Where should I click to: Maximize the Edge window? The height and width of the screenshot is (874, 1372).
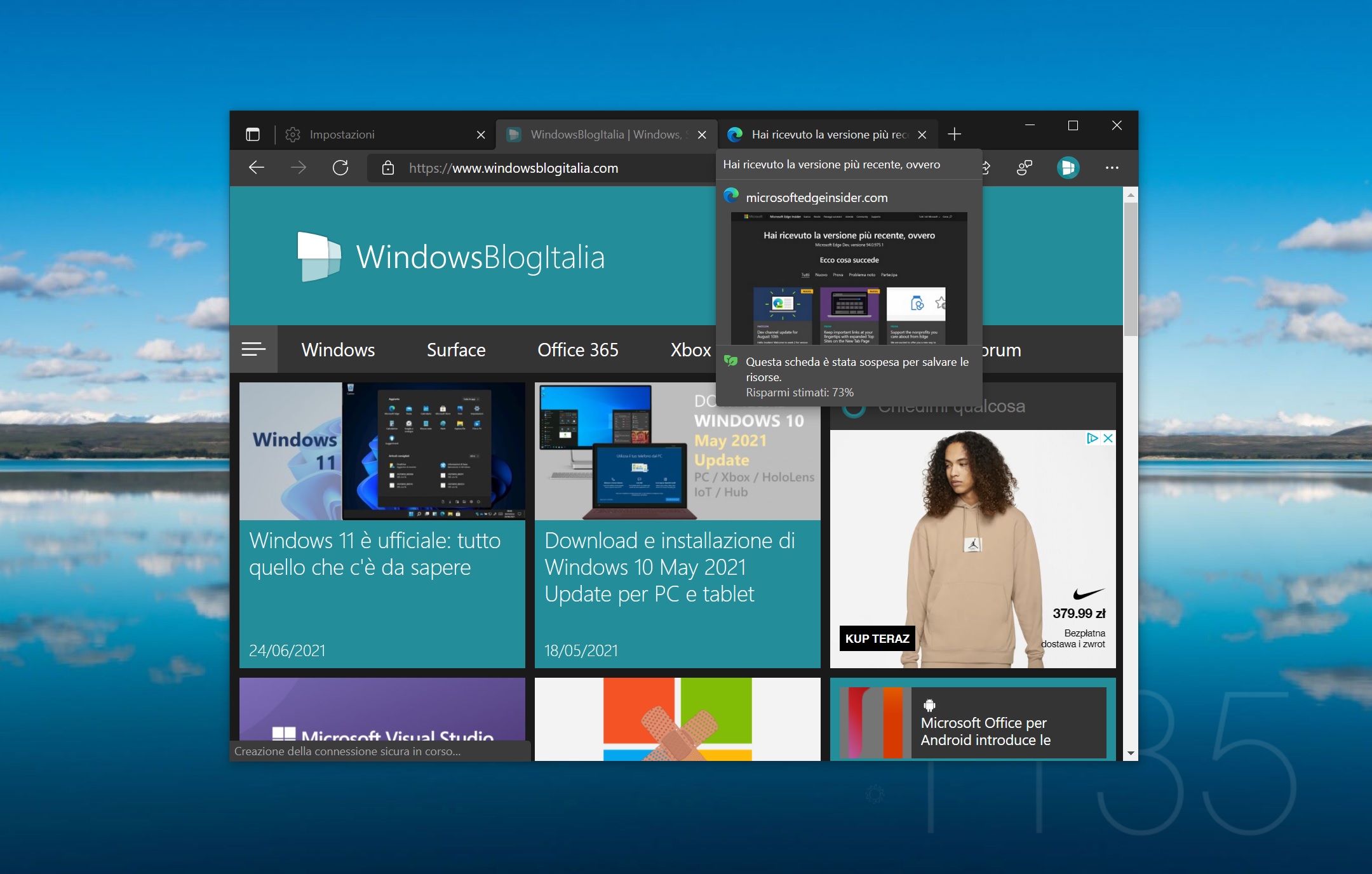pos(1073,125)
